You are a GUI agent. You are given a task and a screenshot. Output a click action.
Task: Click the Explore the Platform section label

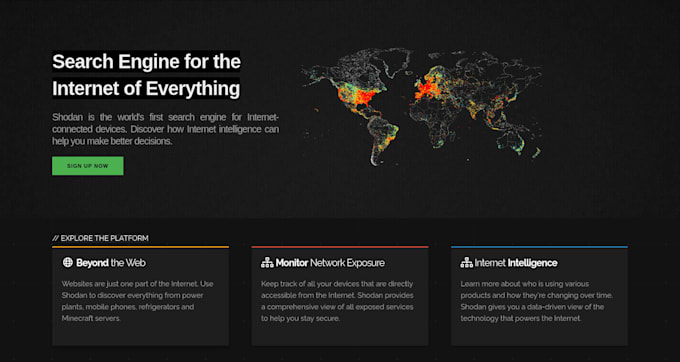click(100, 238)
